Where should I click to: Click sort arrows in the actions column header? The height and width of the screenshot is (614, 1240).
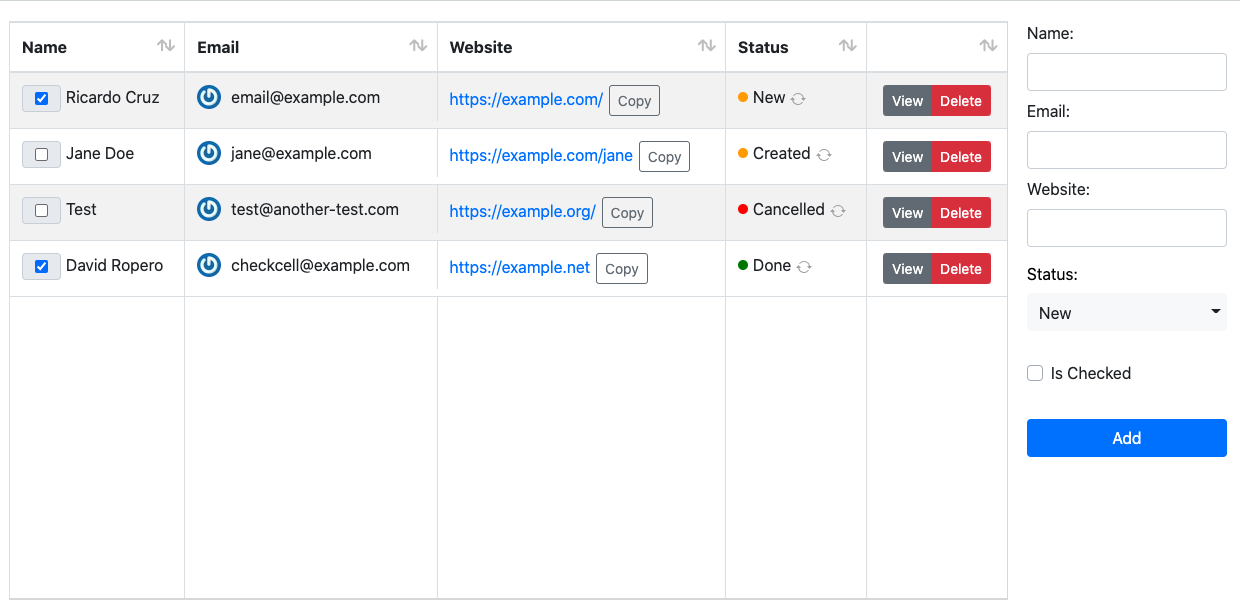click(x=988, y=46)
